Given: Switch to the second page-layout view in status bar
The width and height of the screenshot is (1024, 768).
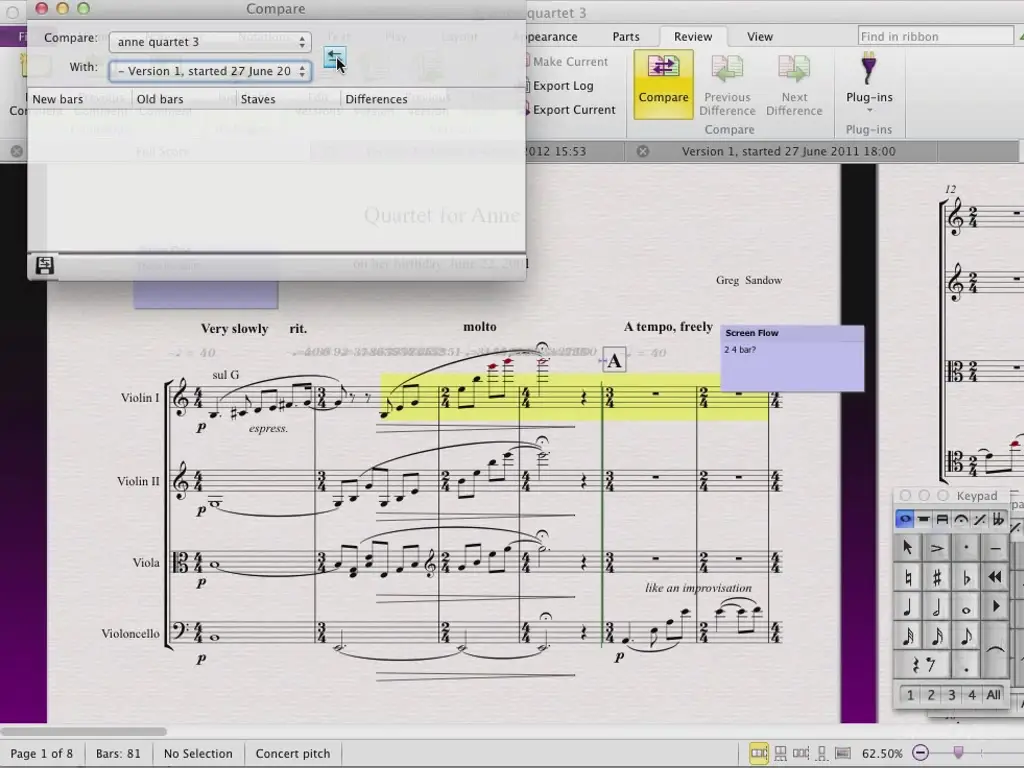Looking at the screenshot, I should click(780, 753).
